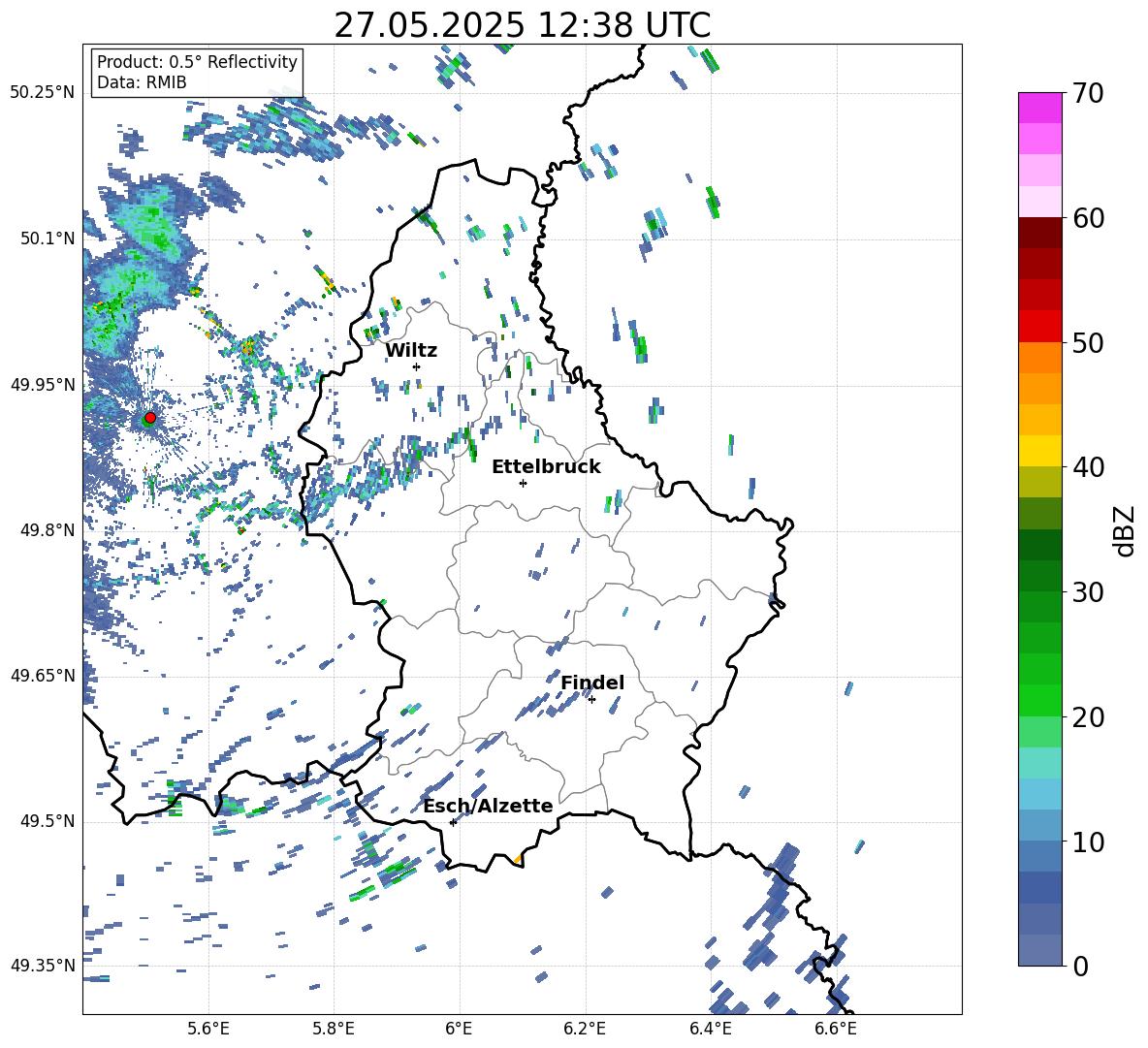Click the cyan colorbar segment near 15
Screen dimensions: 1148x1048
(1040, 763)
